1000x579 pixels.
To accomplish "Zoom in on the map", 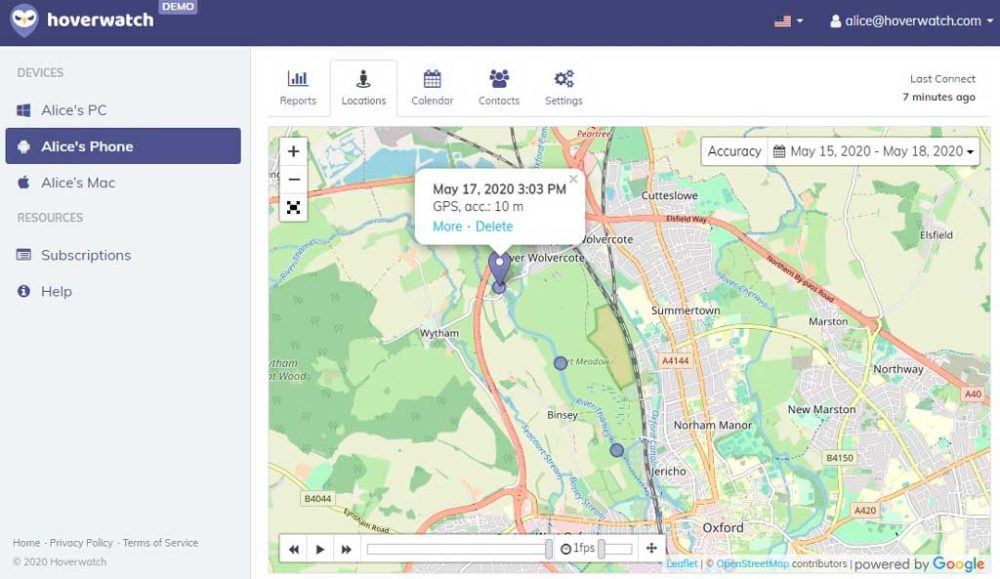I will pos(293,152).
